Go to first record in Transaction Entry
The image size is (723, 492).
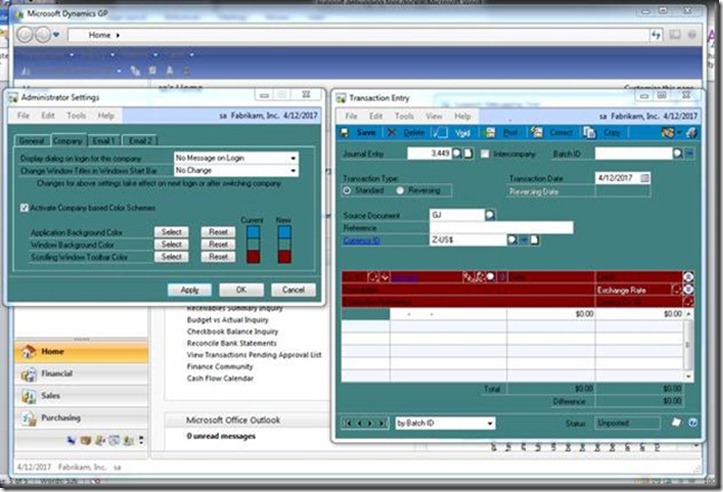pyautogui.click(x=349, y=423)
